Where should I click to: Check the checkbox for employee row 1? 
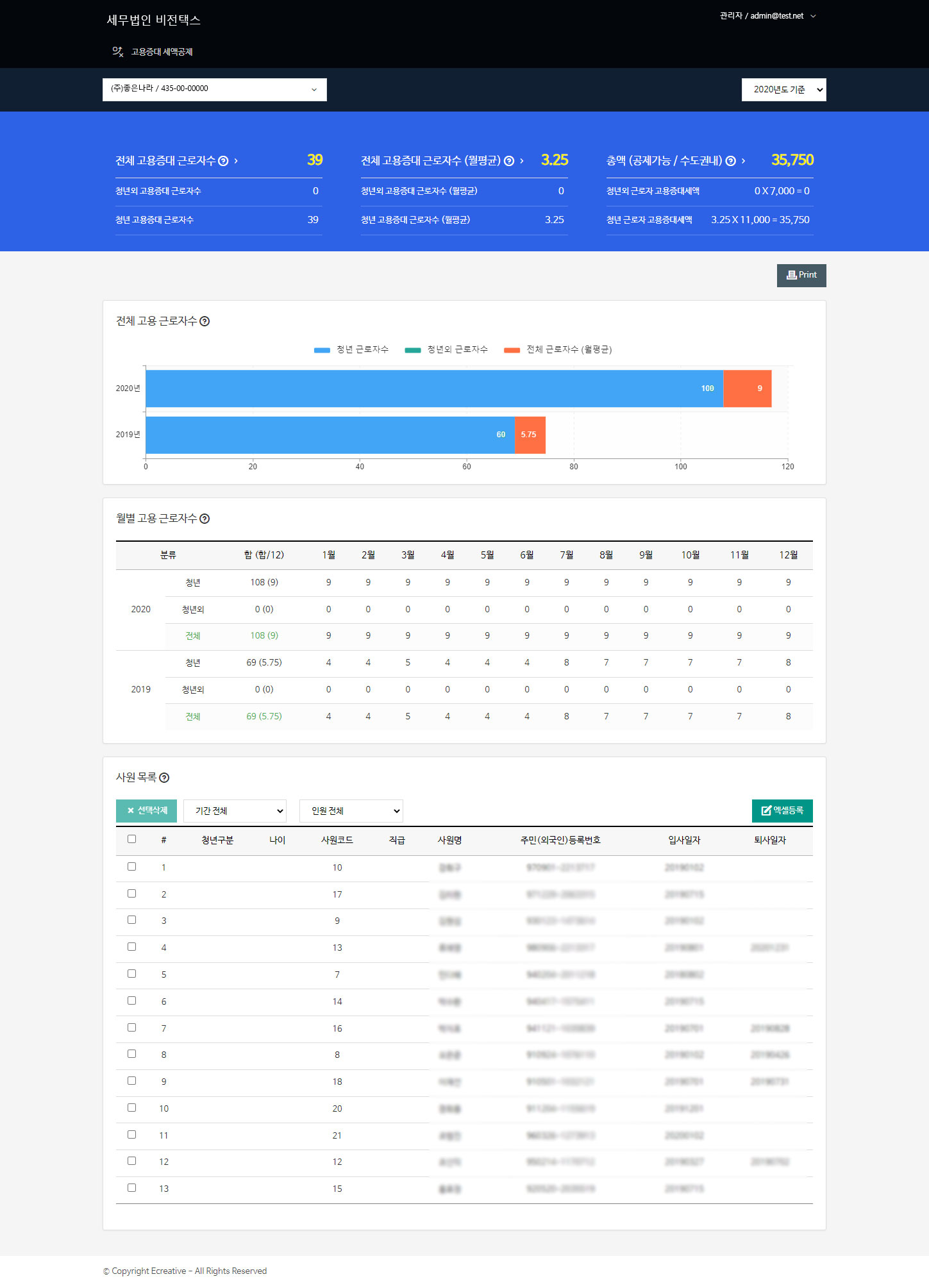click(x=131, y=866)
